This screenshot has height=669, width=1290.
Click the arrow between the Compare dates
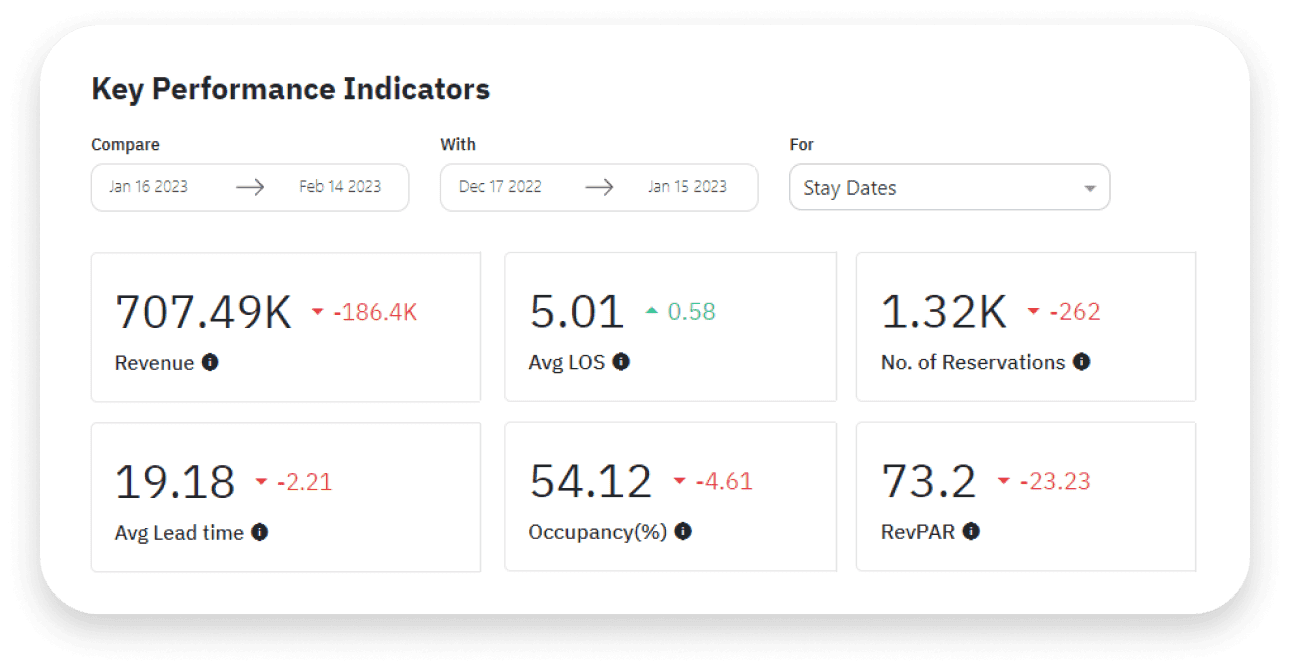252,187
